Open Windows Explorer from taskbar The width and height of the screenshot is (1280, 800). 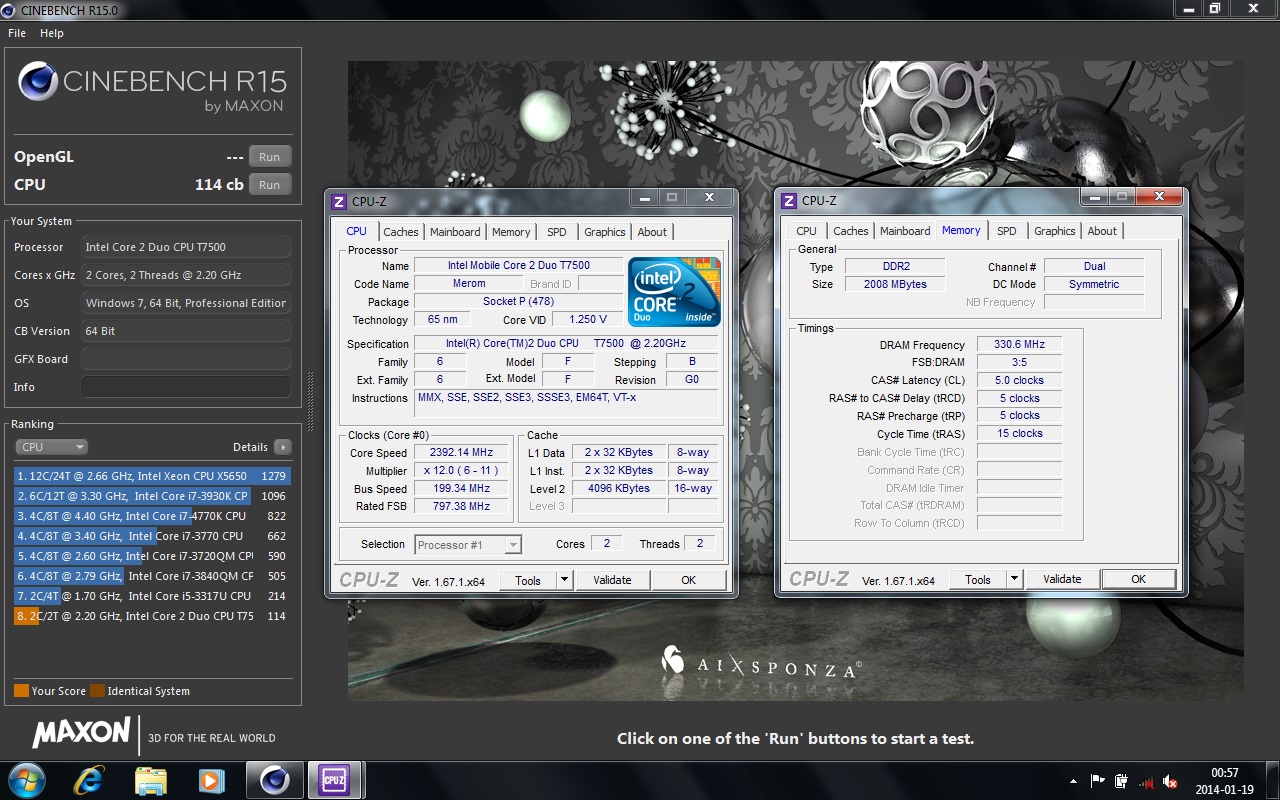pos(150,780)
